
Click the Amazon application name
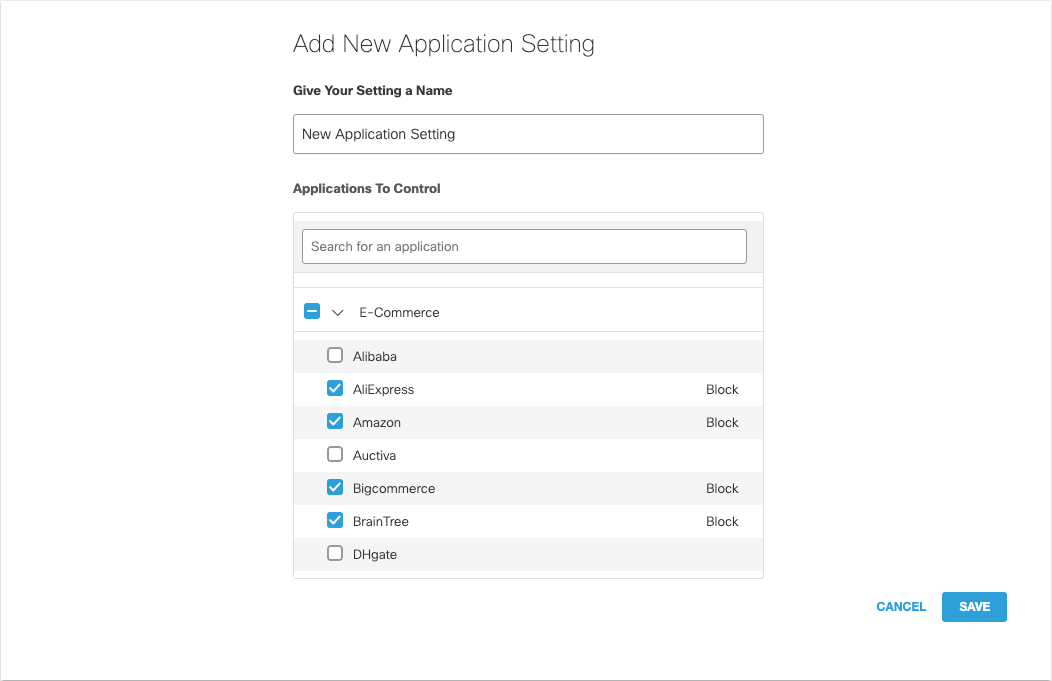pos(376,423)
